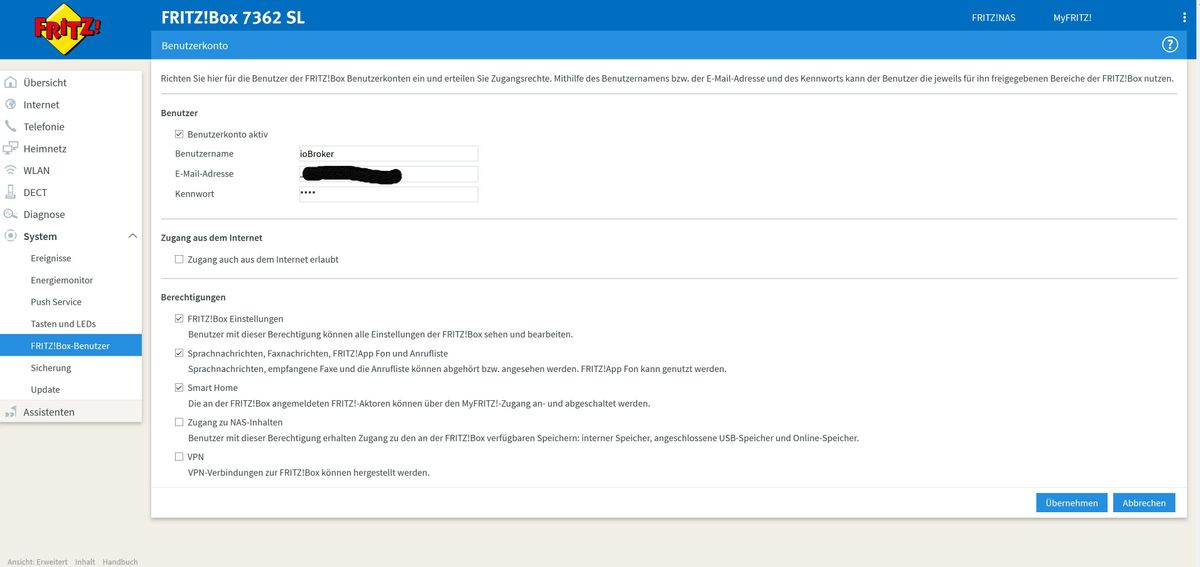Viewport: 1200px width, 567px height.
Task: Toggle the Smart Home permission checkbox
Action: (x=179, y=388)
